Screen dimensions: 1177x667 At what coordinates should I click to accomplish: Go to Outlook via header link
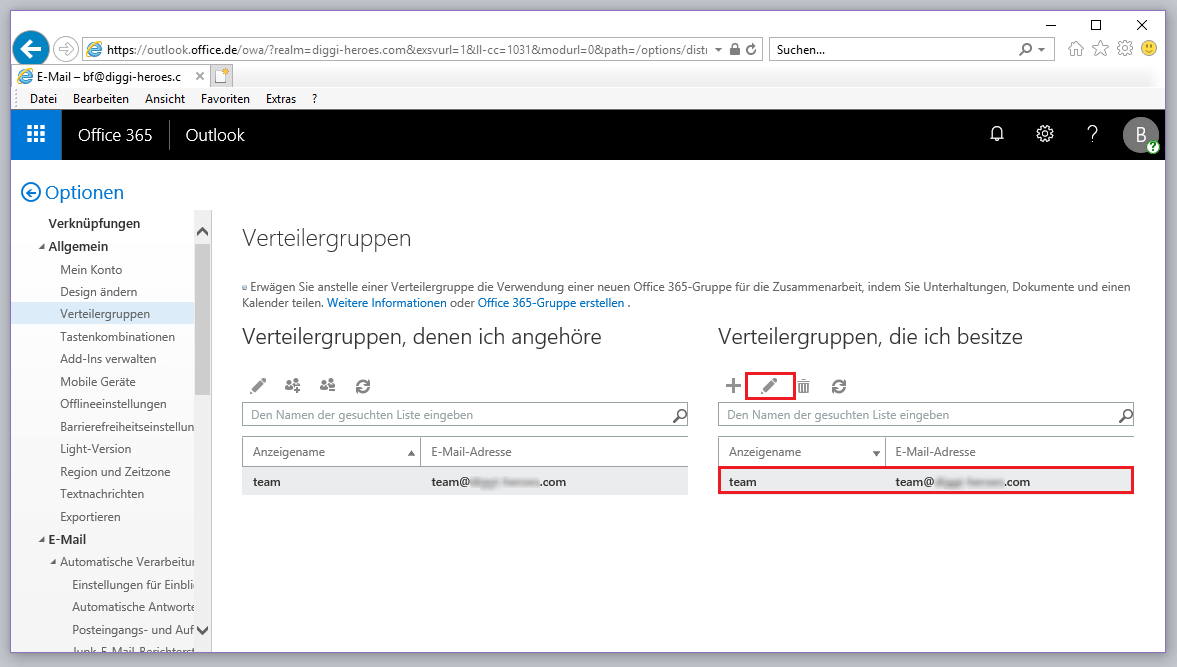[x=215, y=135]
